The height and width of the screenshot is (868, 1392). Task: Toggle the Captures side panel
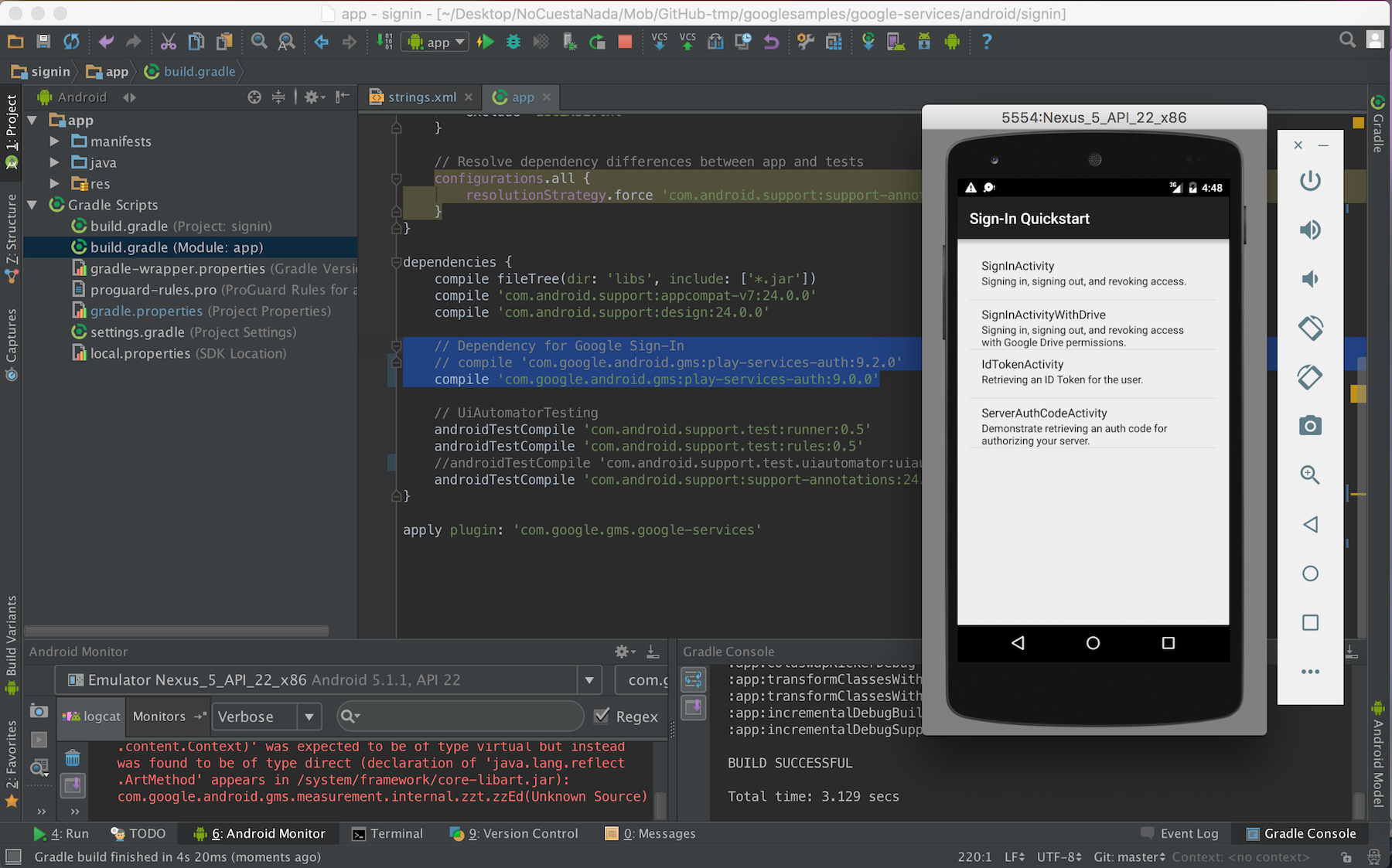point(12,344)
